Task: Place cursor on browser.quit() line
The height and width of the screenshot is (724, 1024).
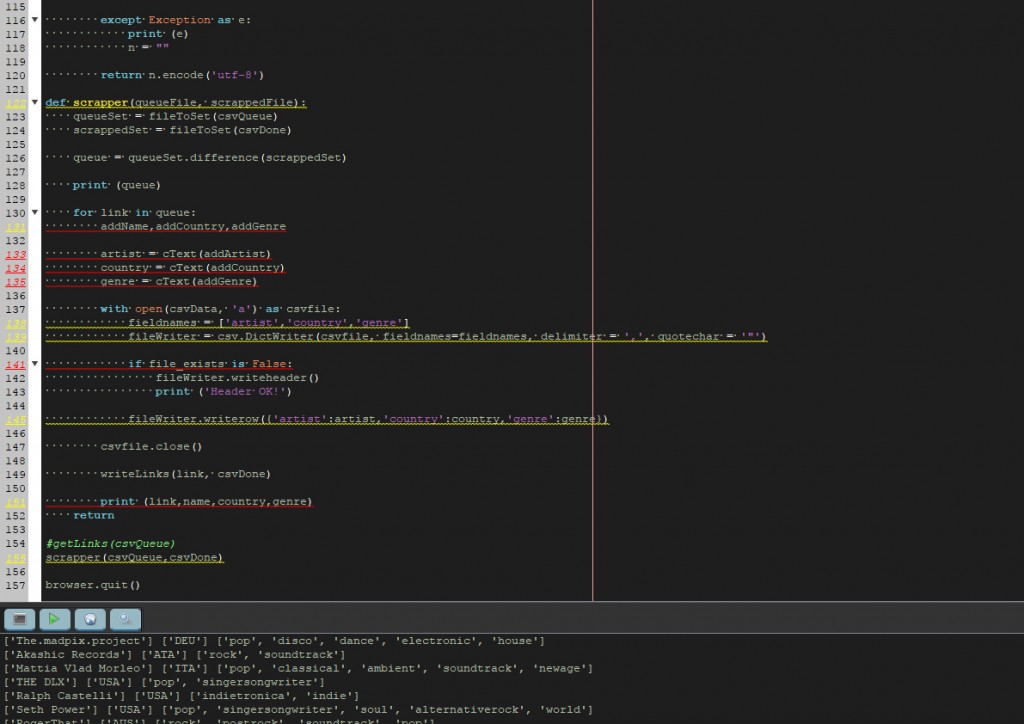Action: [x=93, y=585]
